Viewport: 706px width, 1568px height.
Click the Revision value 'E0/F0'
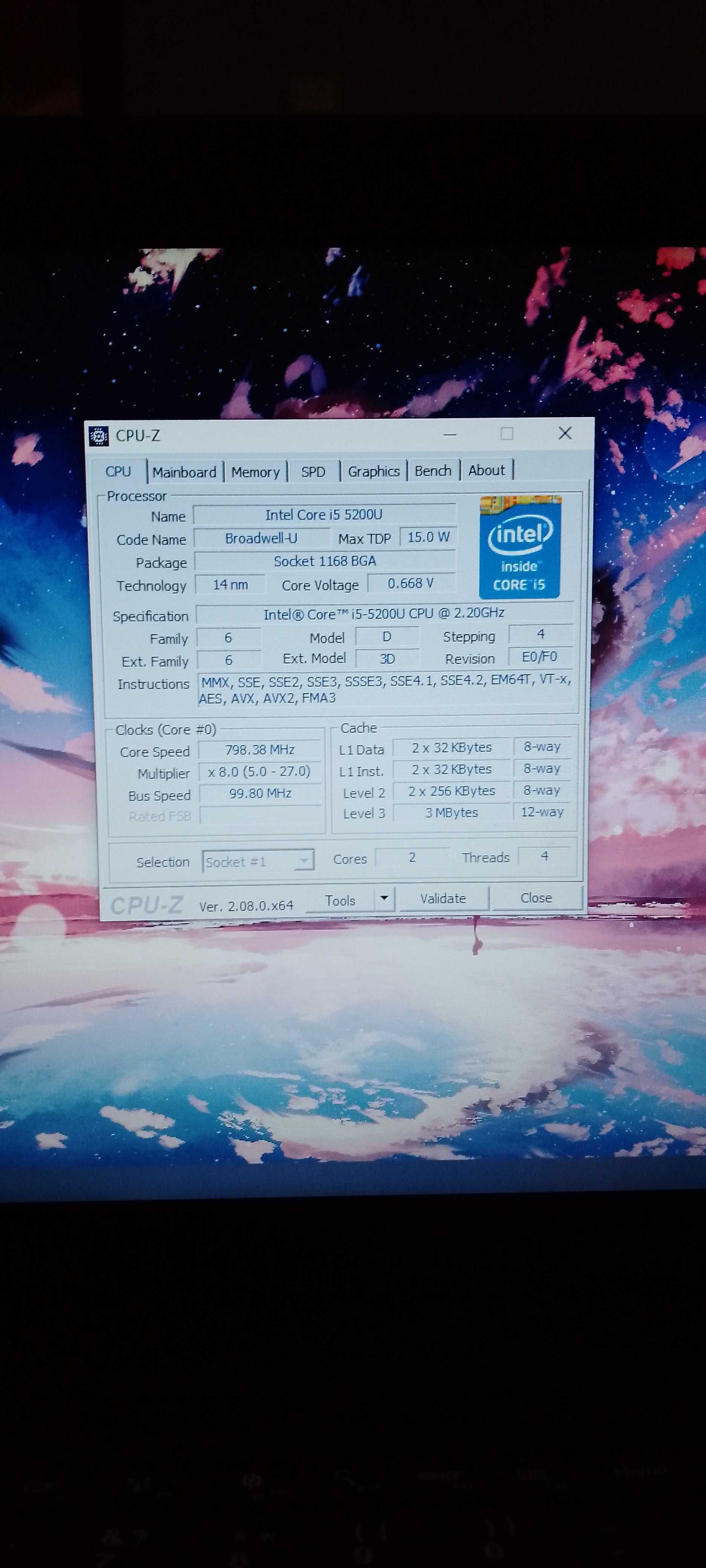click(x=540, y=657)
